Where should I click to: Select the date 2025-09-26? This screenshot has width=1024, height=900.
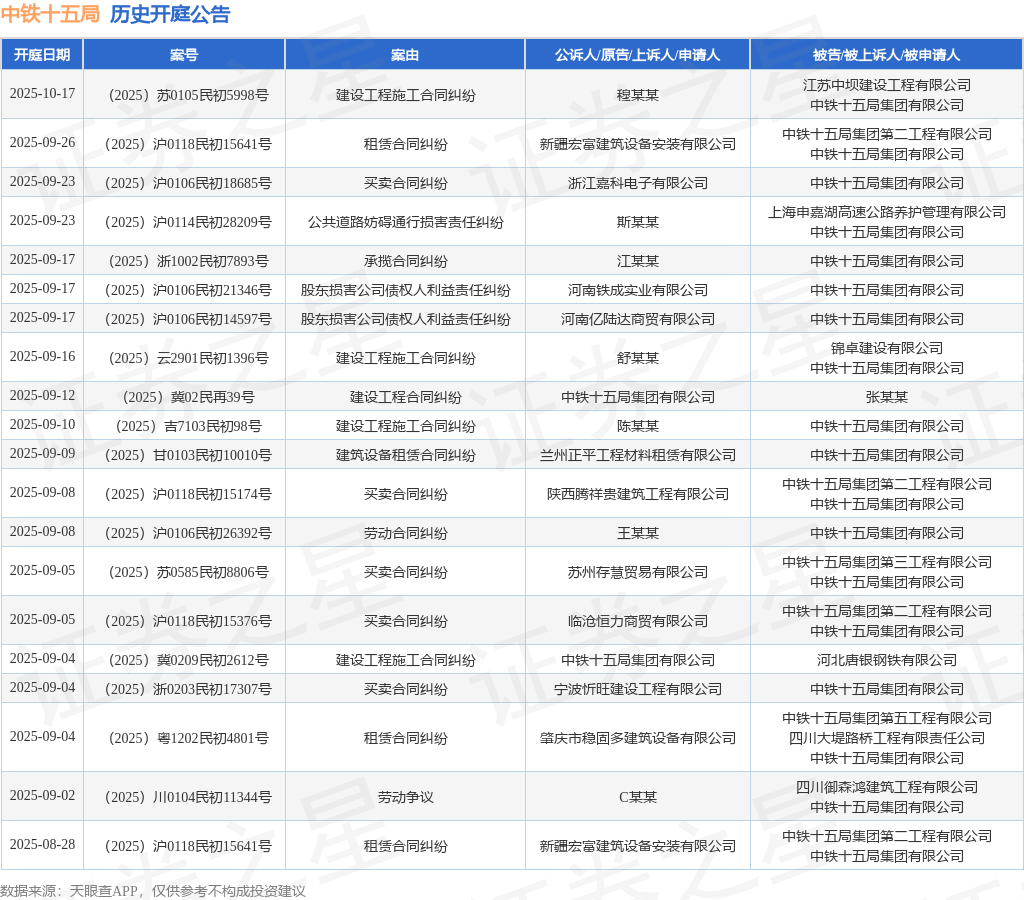[42, 142]
